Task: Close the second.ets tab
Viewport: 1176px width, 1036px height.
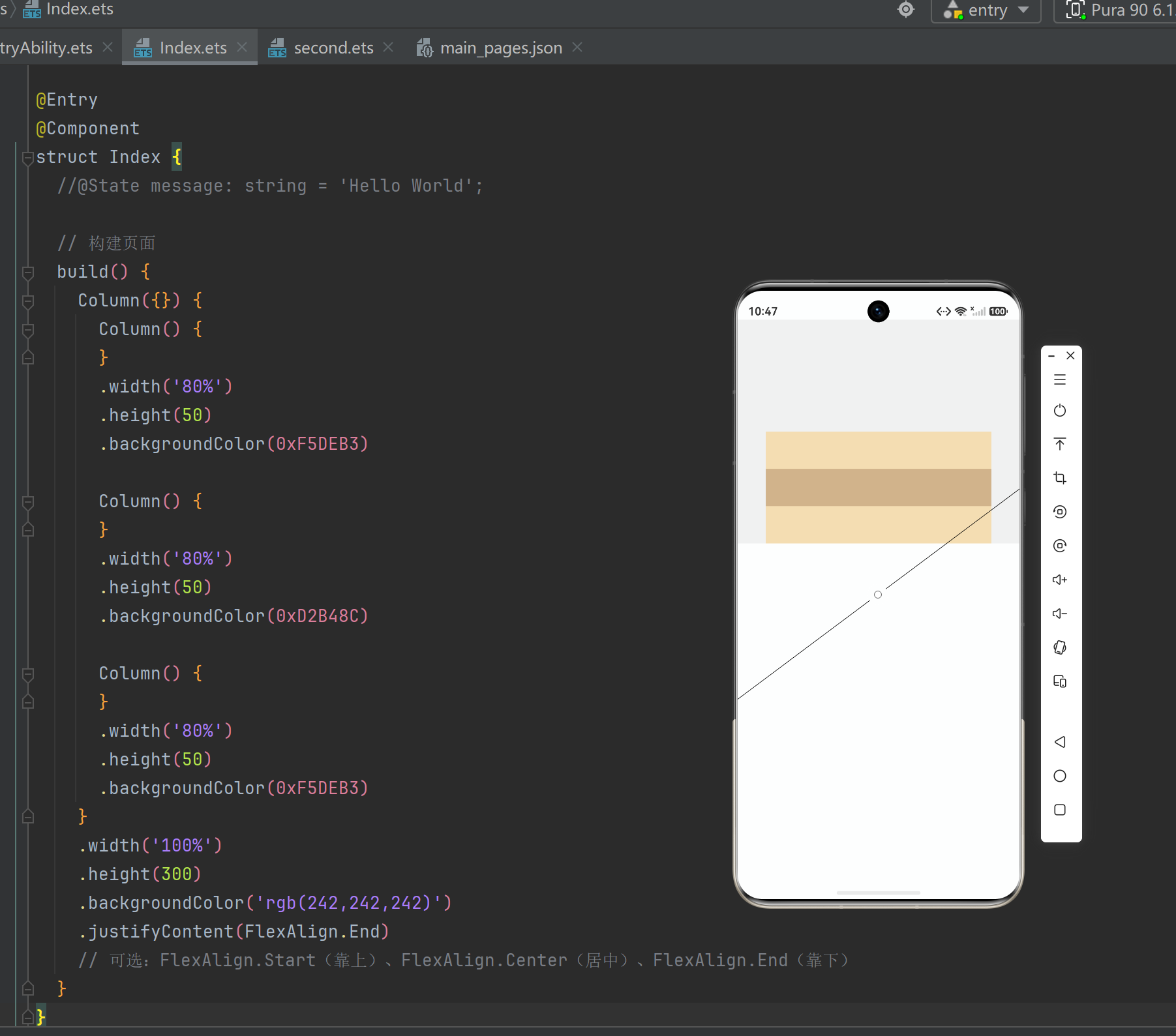Action: [388, 48]
